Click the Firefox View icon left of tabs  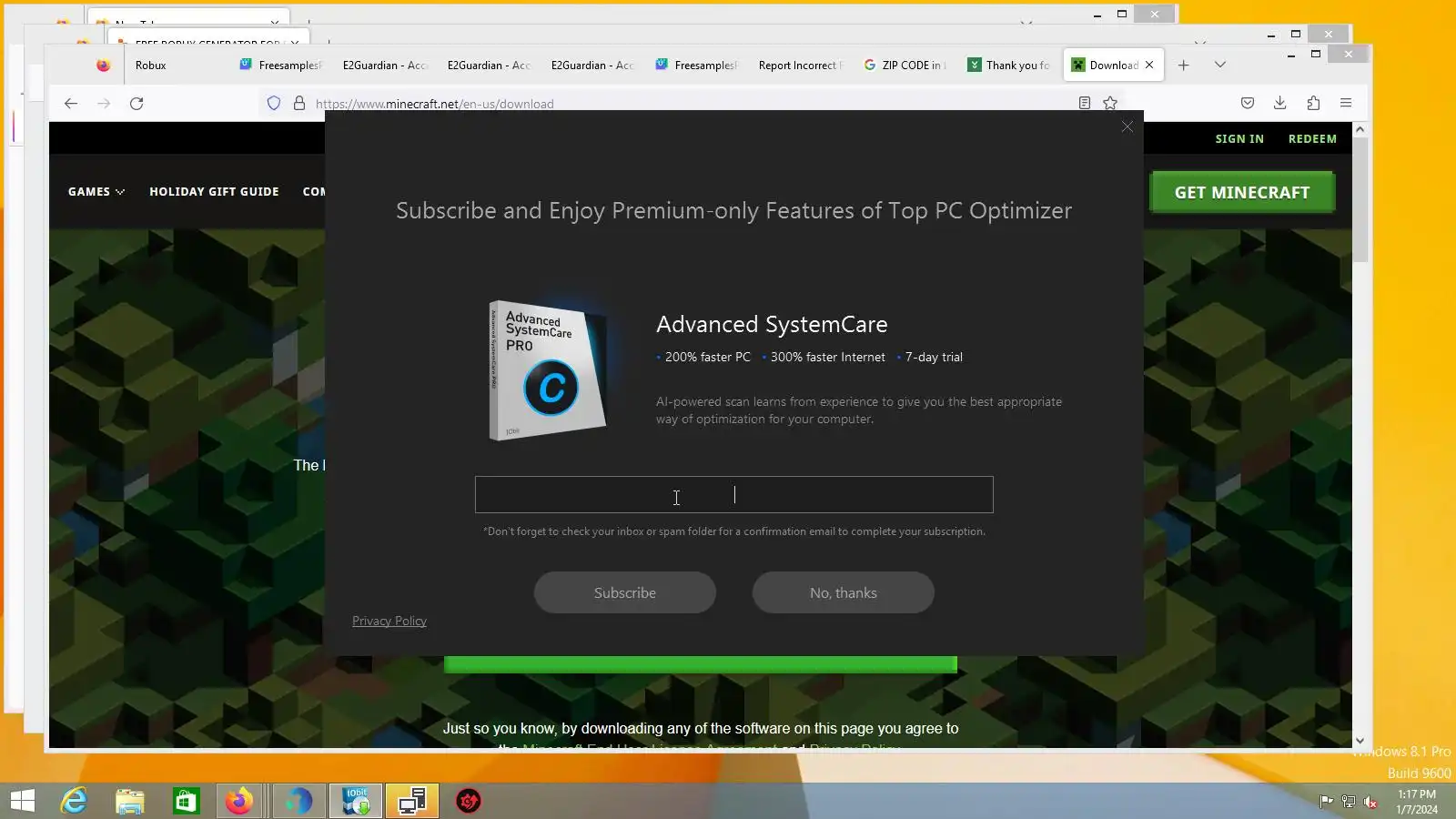pos(103,65)
